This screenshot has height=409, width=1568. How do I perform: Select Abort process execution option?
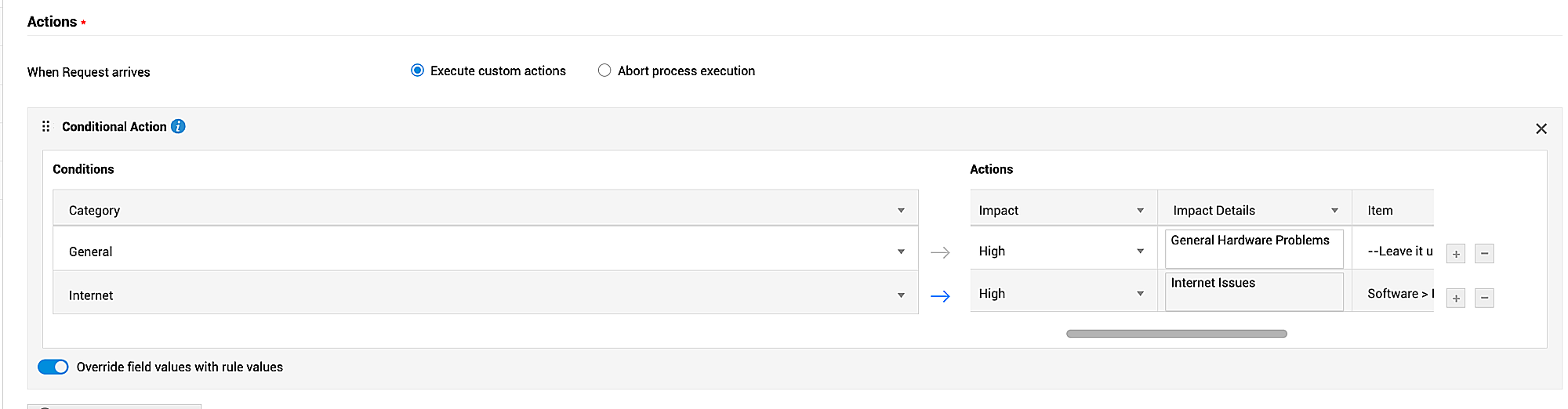[x=604, y=71]
